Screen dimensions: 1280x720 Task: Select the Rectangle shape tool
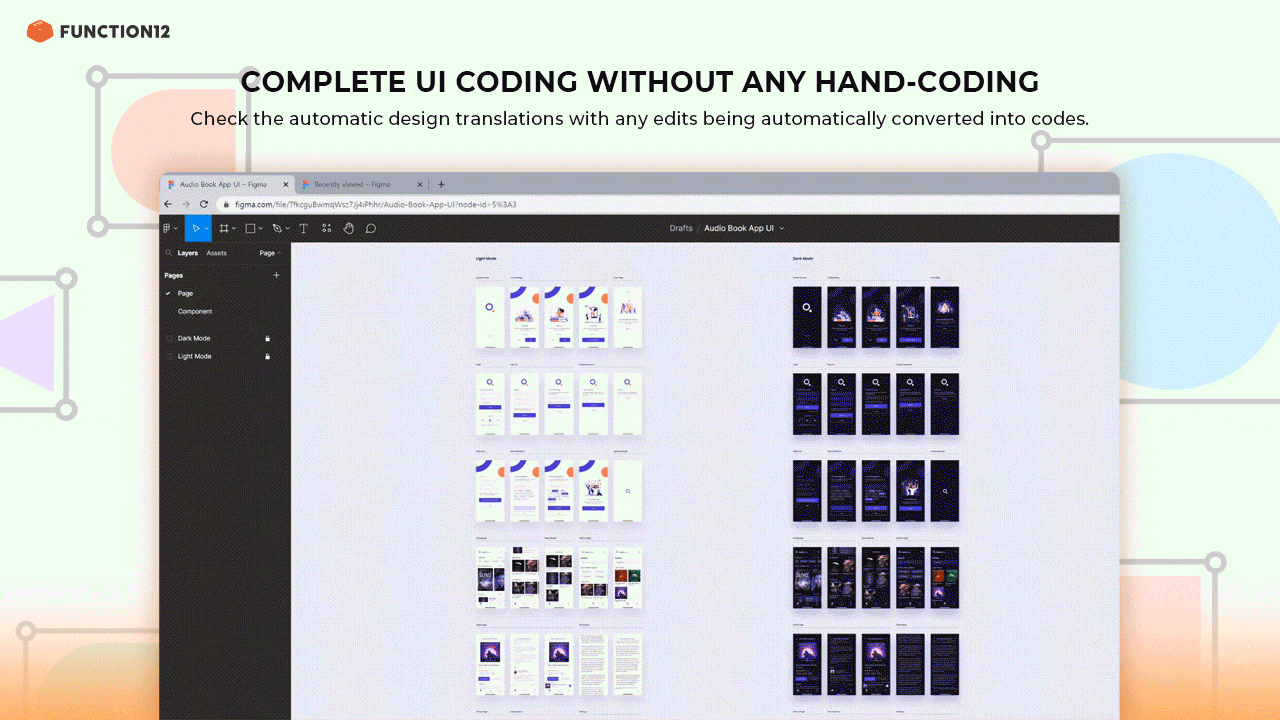point(250,228)
